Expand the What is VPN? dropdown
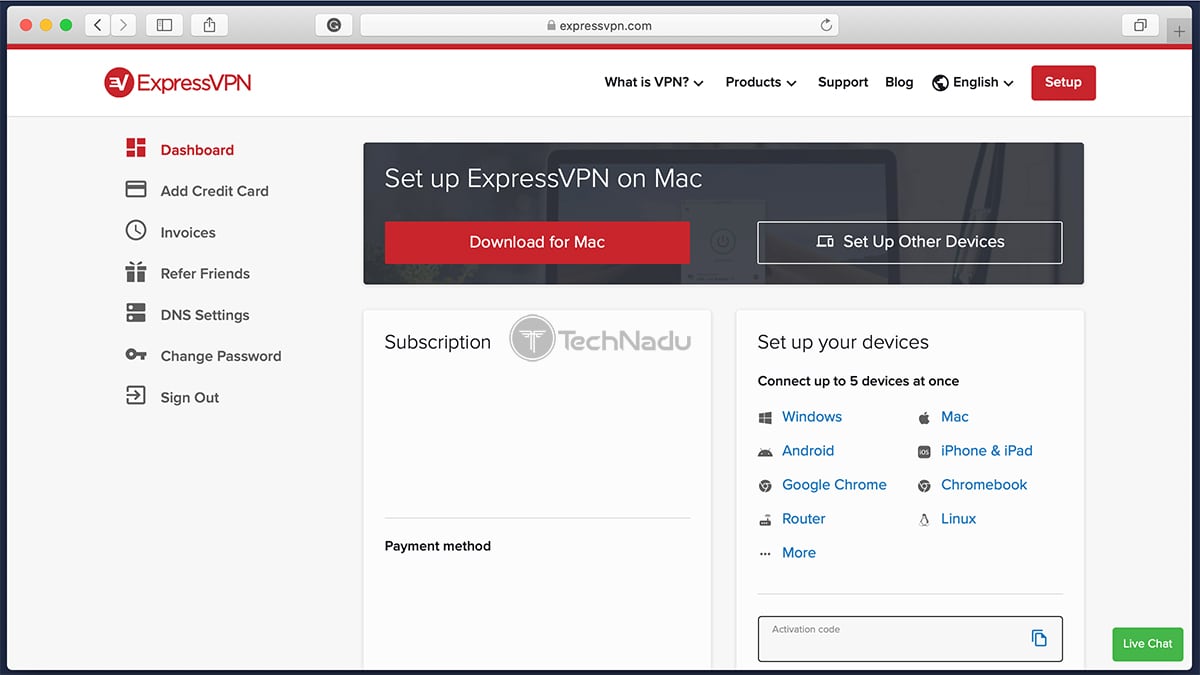 coord(654,82)
